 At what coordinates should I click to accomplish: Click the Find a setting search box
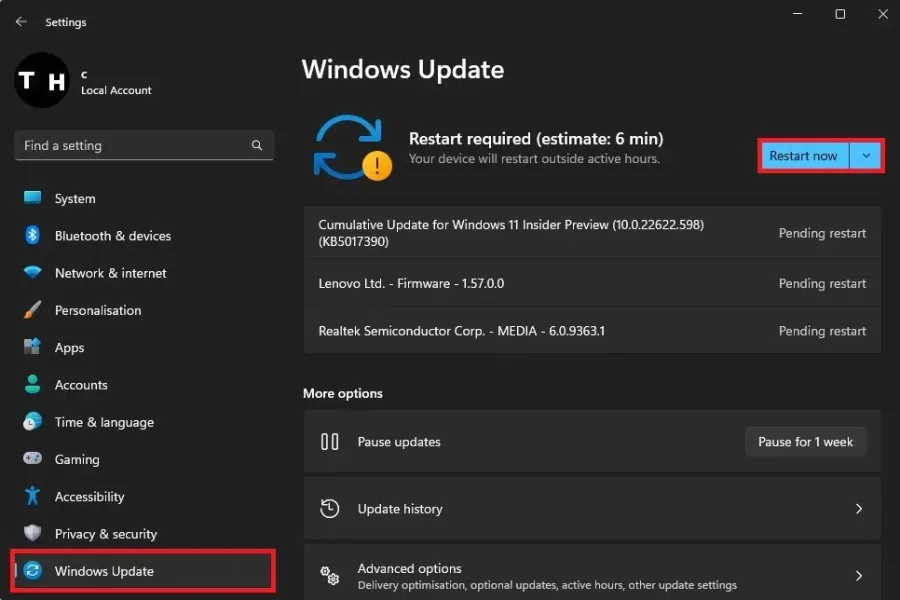[x=144, y=145]
